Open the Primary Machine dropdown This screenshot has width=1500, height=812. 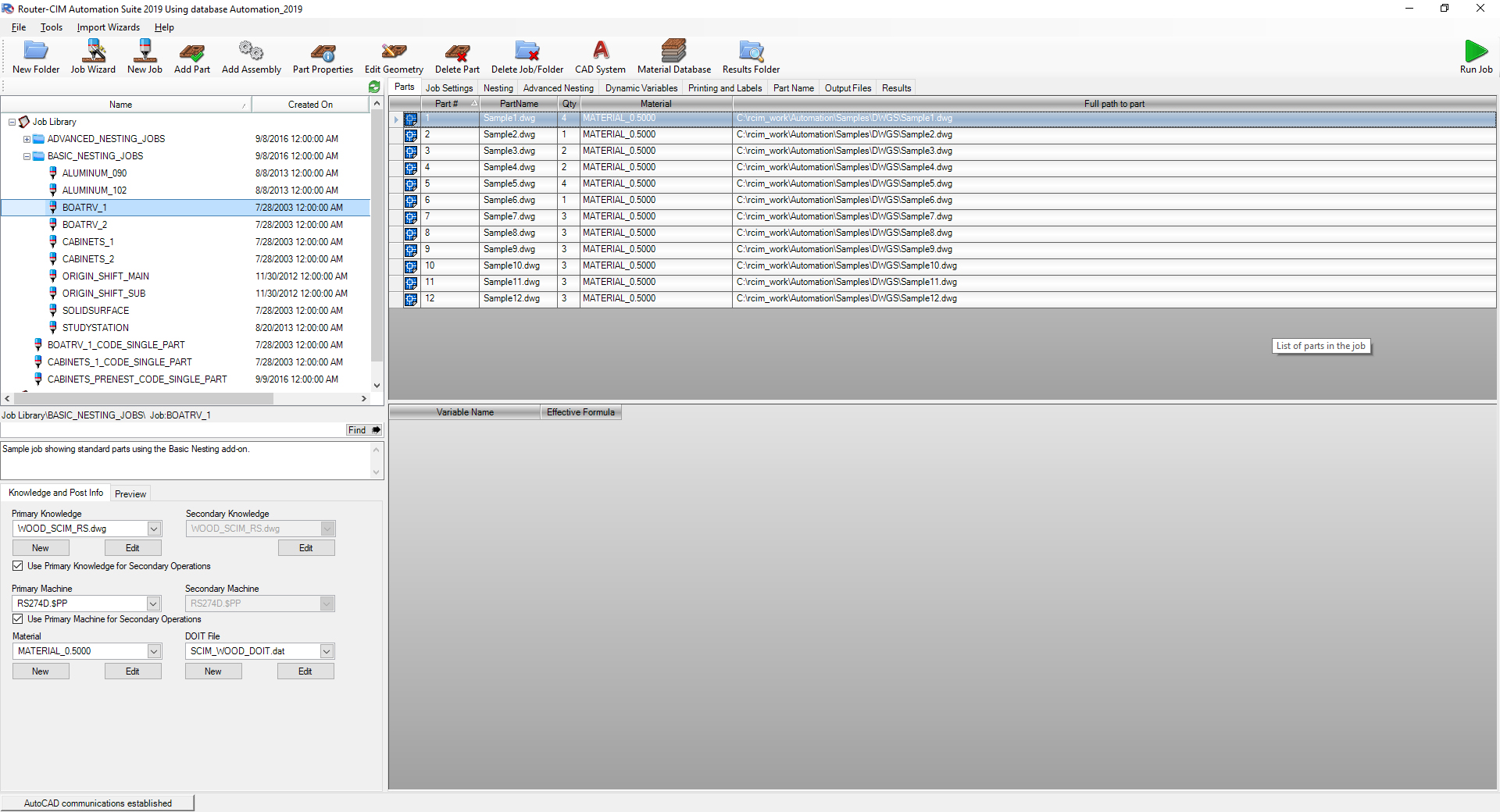click(x=154, y=604)
